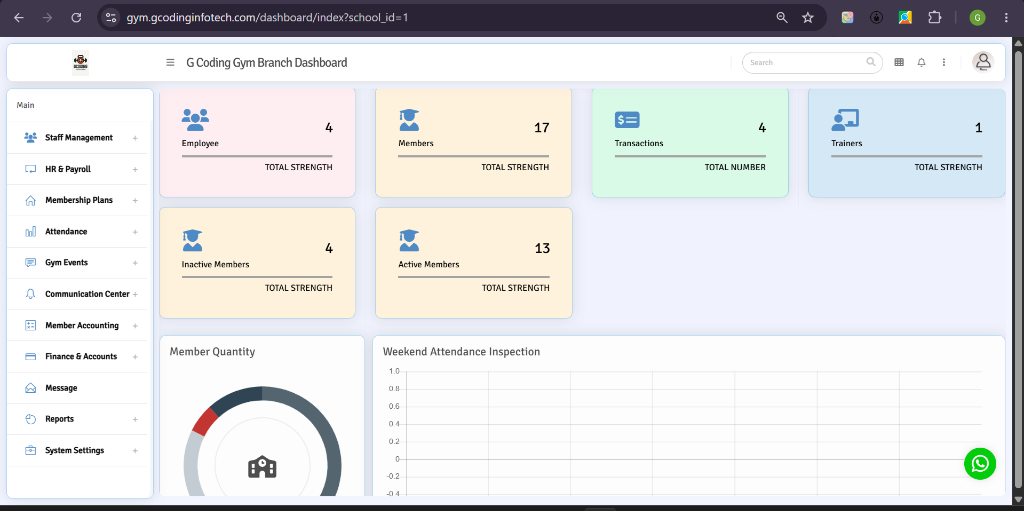Click the Finance & Accounts card icon
Image resolution: width=1024 pixels, height=511 pixels.
click(x=31, y=357)
